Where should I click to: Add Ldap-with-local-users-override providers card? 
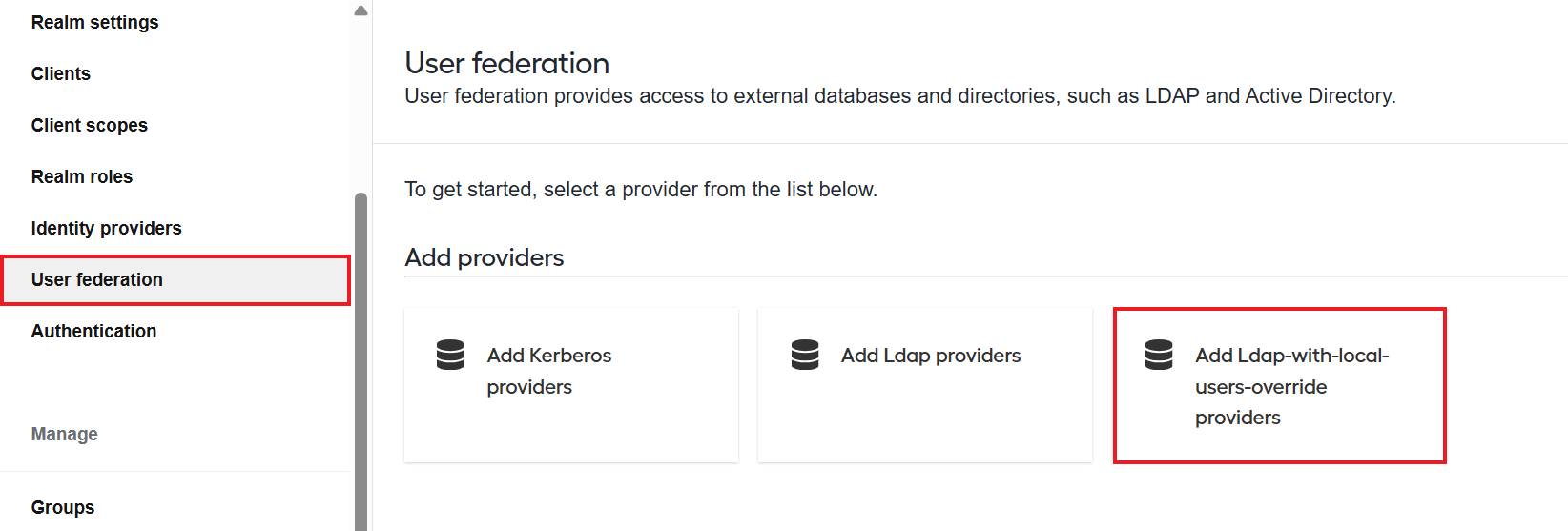tap(1279, 385)
